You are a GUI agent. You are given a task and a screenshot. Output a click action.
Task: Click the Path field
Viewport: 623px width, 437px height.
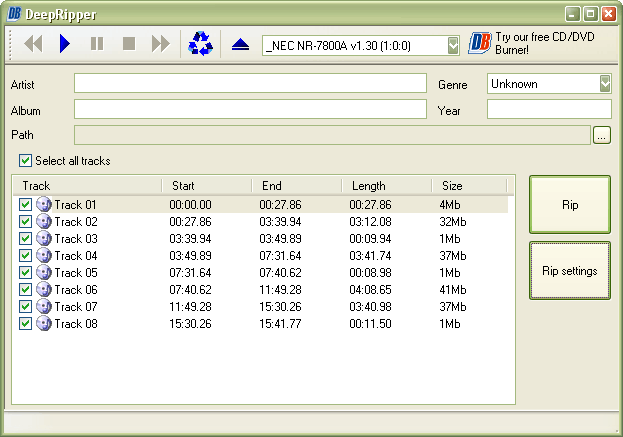tap(332, 135)
